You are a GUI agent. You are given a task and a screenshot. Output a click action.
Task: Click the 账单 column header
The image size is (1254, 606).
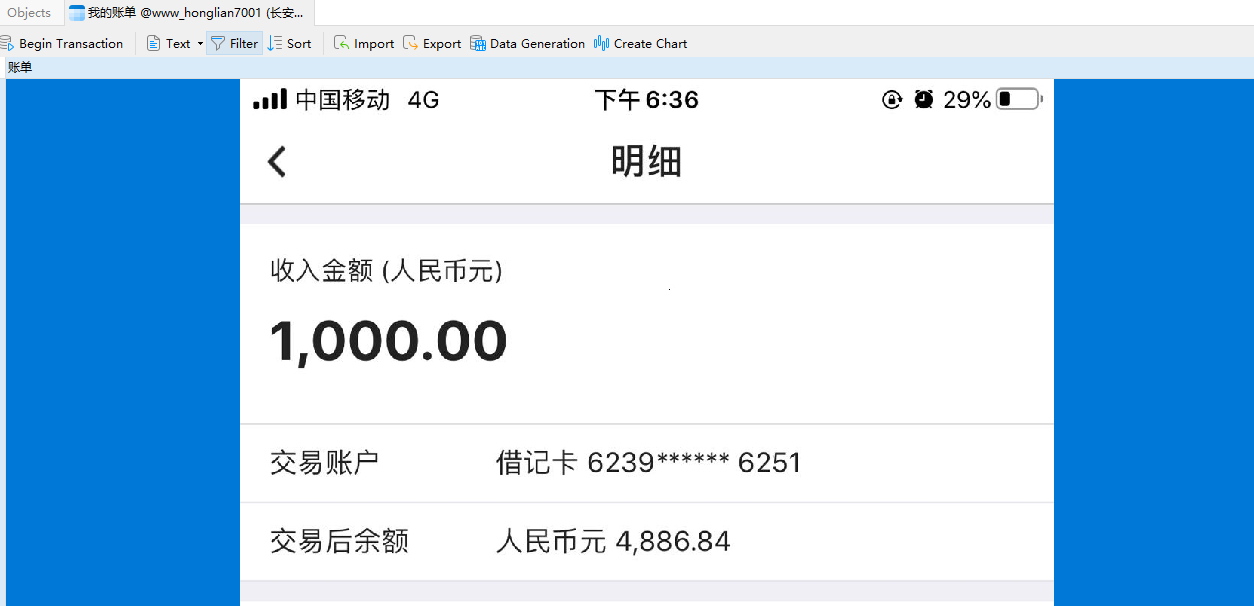[20, 67]
